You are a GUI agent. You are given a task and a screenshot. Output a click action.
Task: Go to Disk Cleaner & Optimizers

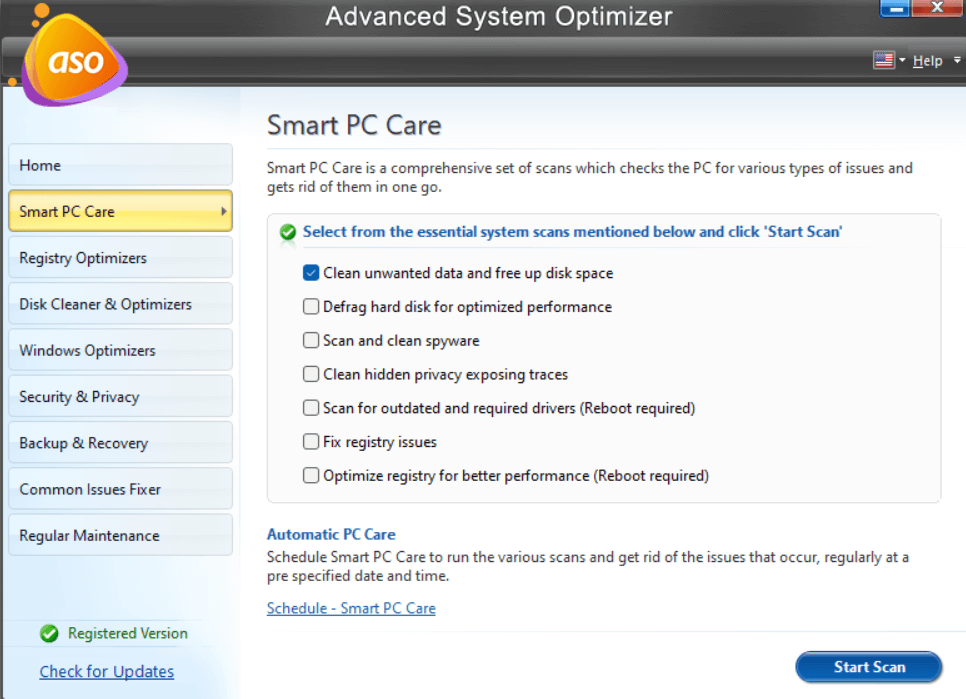click(120, 304)
